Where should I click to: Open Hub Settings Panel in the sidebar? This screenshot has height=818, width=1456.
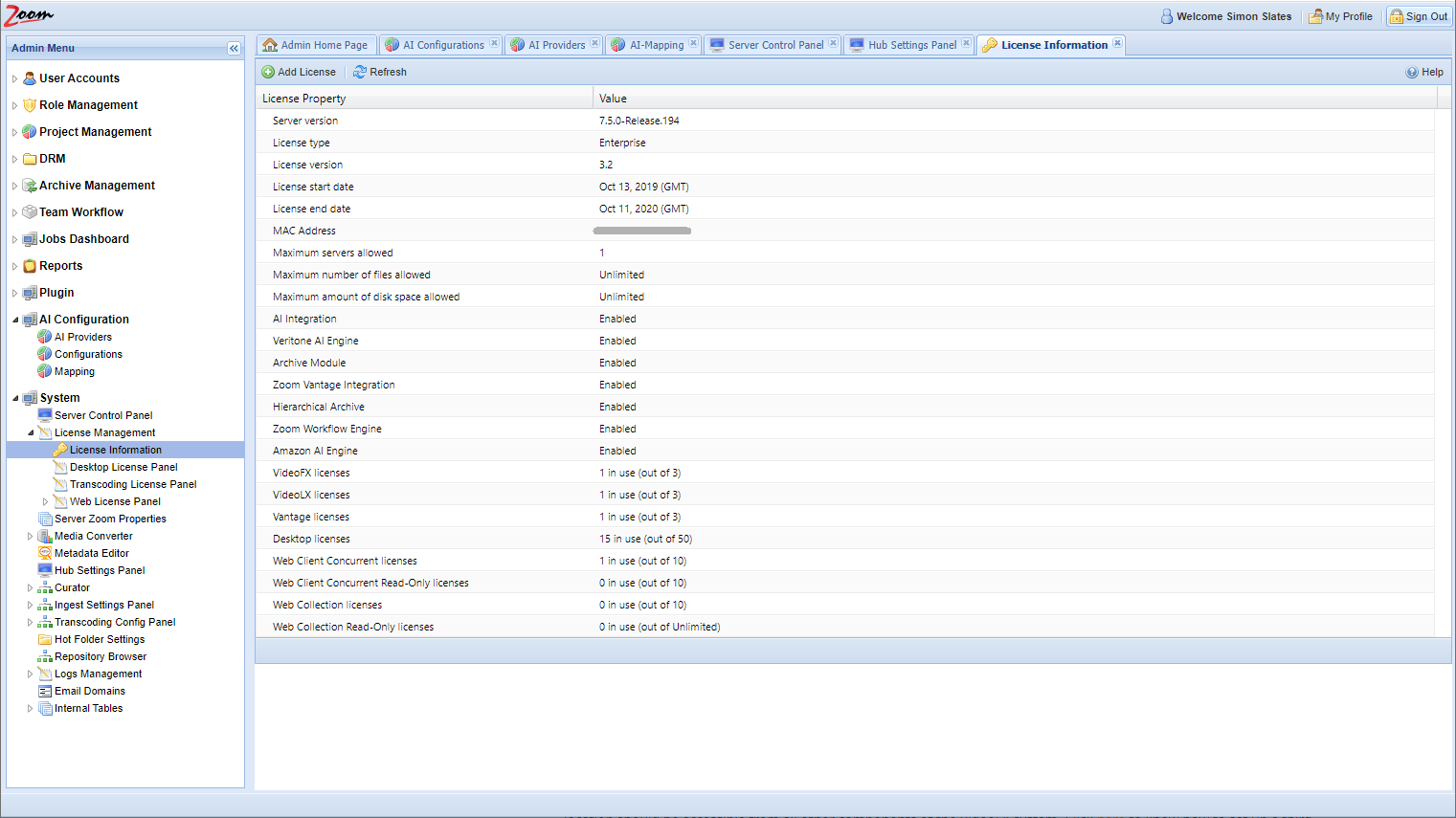pyautogui.click(x=100, y=570)
